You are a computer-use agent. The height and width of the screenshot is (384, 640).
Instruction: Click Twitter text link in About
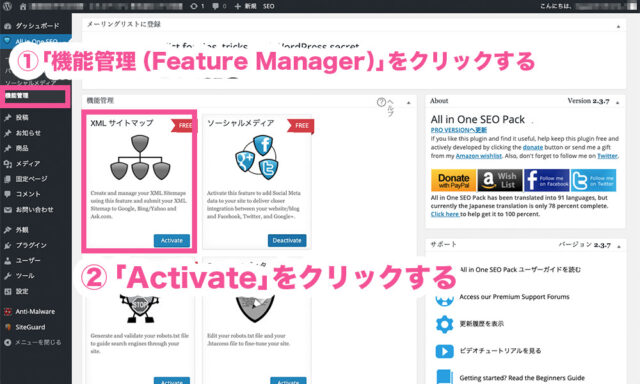click(x=607, y=156)
